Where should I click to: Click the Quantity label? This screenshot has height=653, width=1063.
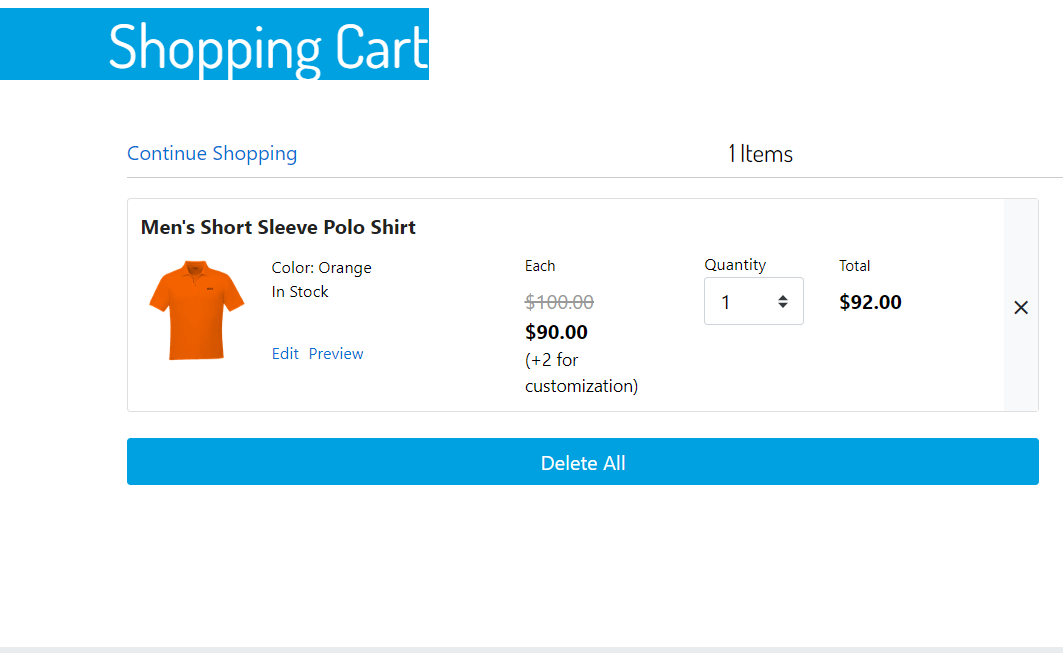coord(735,265)
